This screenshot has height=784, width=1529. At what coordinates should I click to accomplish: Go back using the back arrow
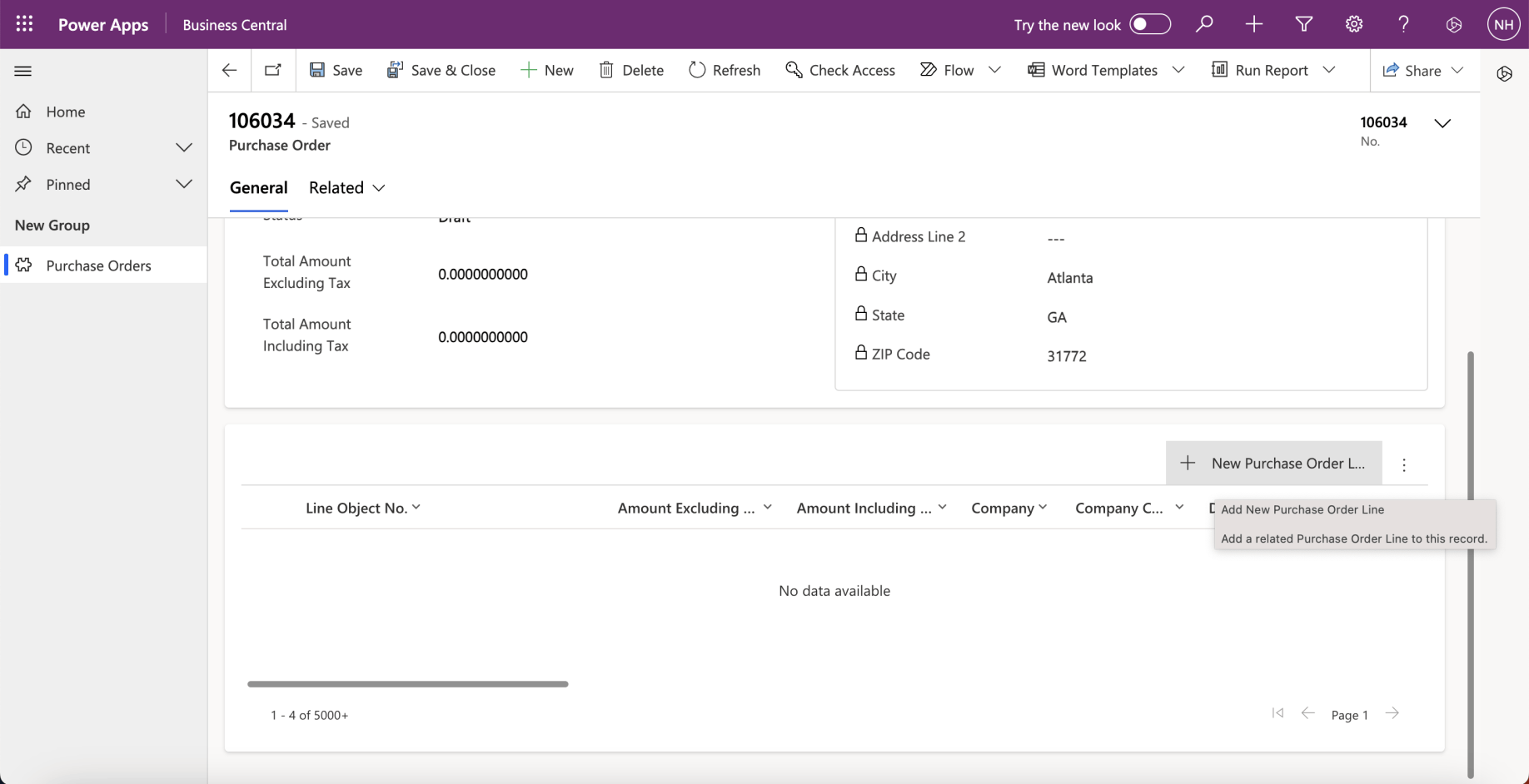coord(230,70)
